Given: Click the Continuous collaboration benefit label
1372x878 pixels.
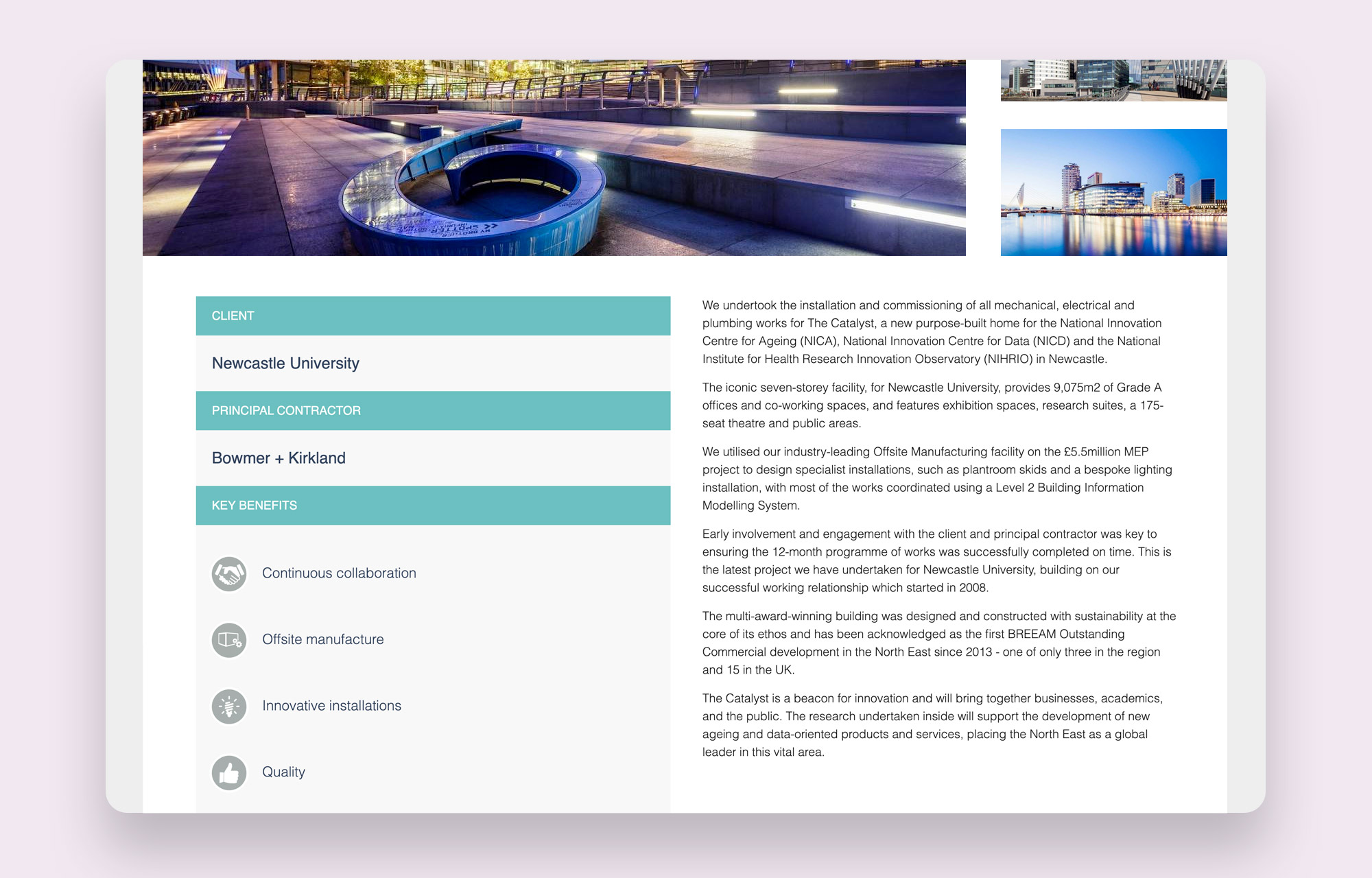Looking at the screenshot, I should [x=339, y=573].
